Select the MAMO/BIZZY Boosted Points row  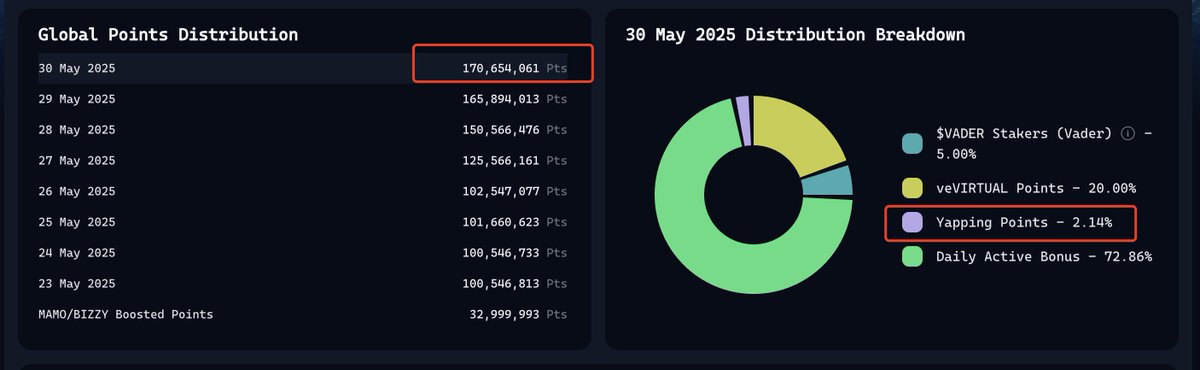point(303,314)
